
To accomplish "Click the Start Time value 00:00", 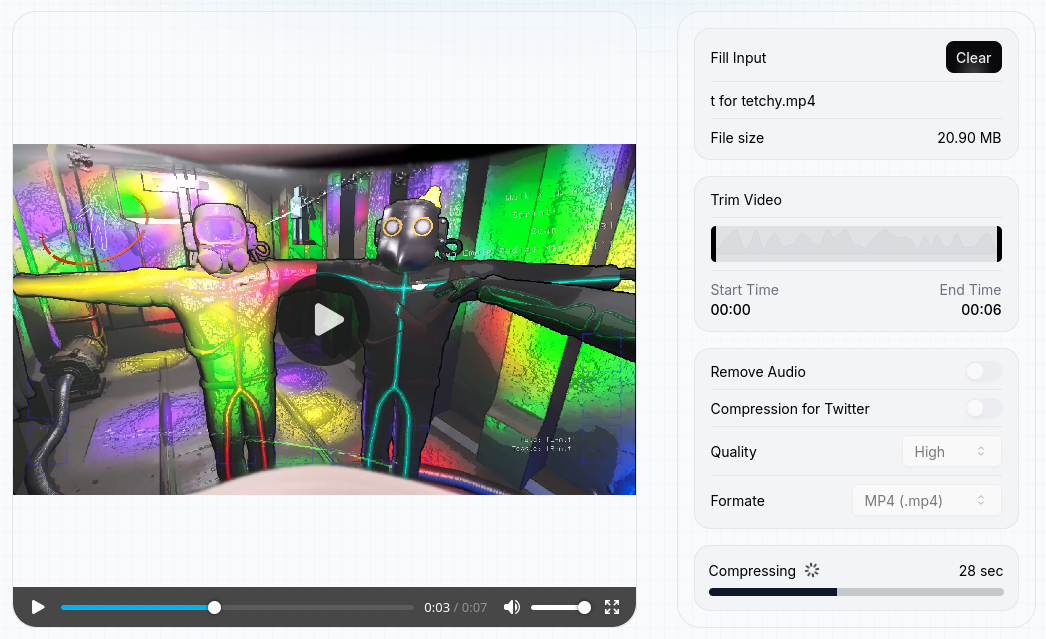I will [731, 310].
